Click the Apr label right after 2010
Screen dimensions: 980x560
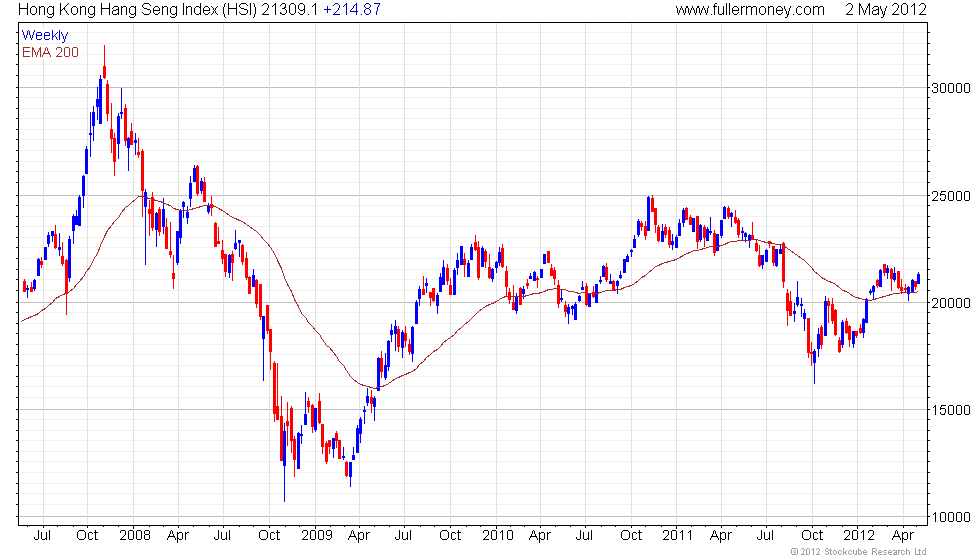[540, 536]
